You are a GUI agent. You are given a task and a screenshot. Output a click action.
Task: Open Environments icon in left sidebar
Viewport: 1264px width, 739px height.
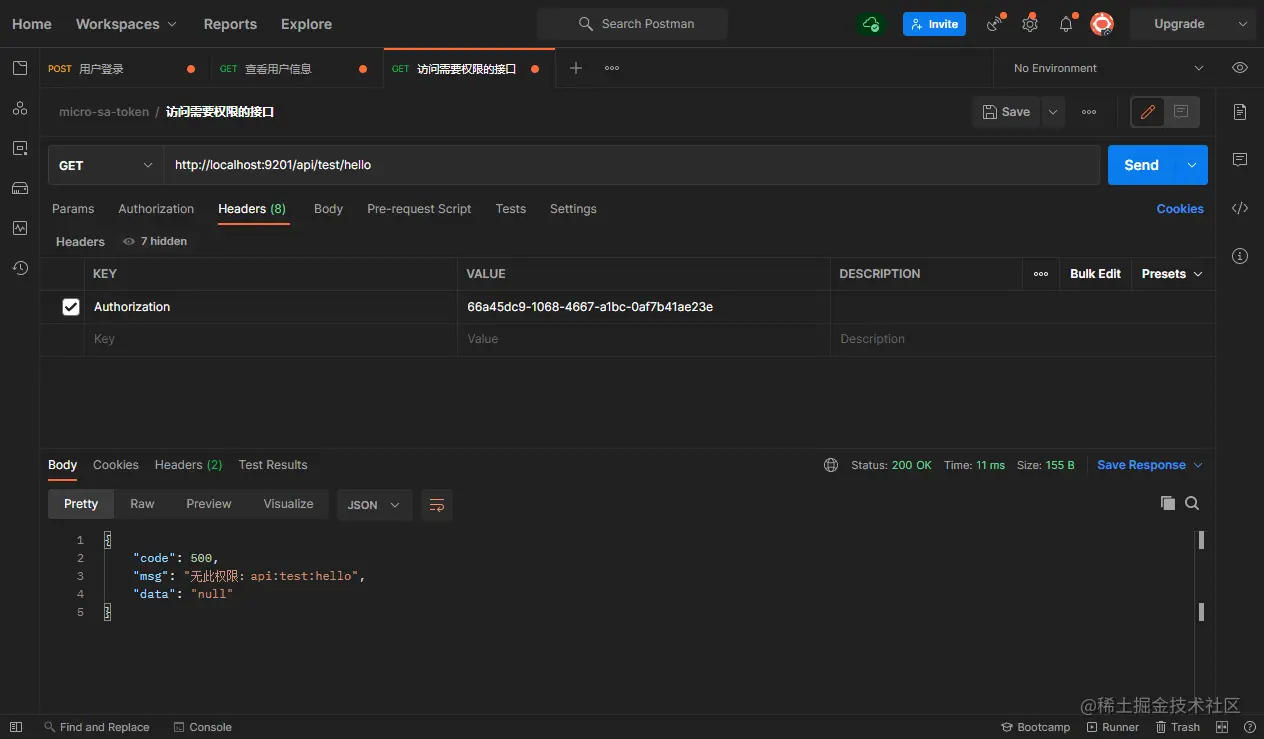click(x=20, y=148)
